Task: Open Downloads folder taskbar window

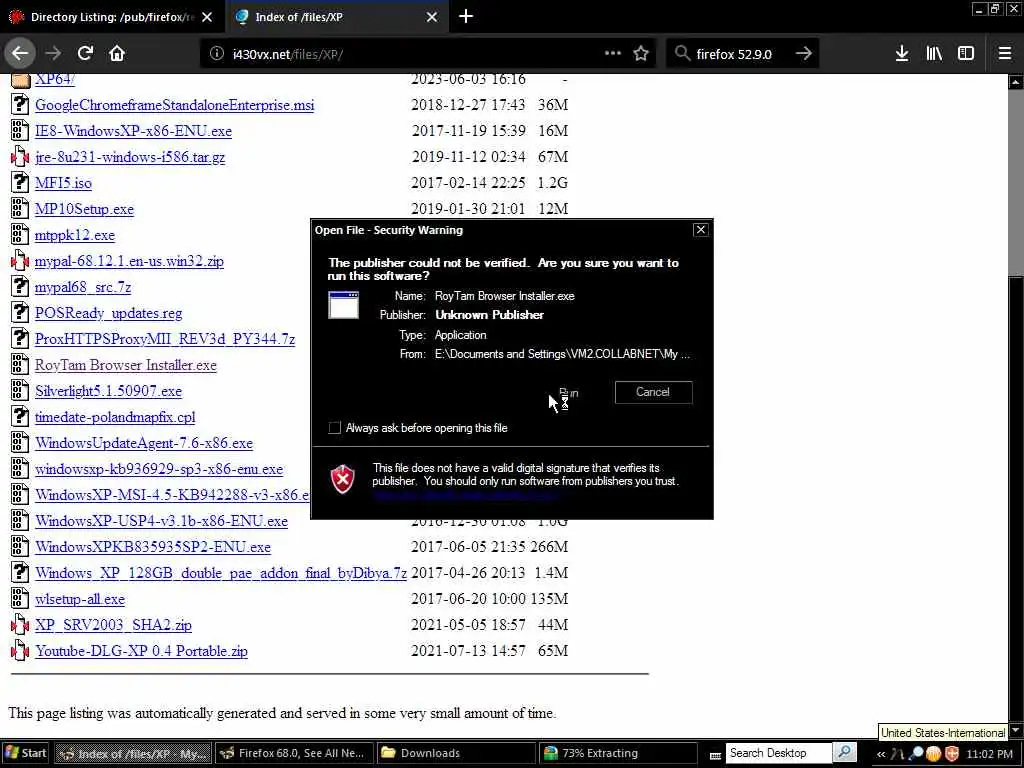Action: pyautogui.click(x=456, y=753)
